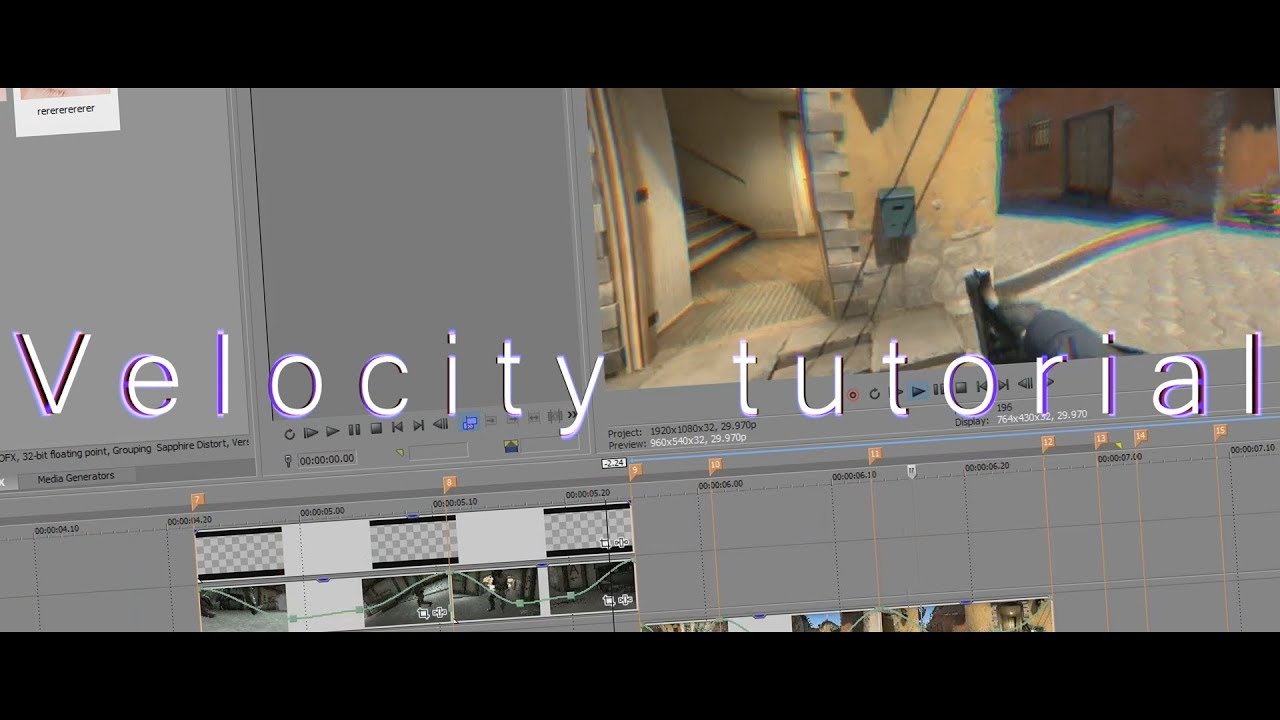Click the yellow loop region handle near marker 13
1280x720 pixels.
(1119, 446)
